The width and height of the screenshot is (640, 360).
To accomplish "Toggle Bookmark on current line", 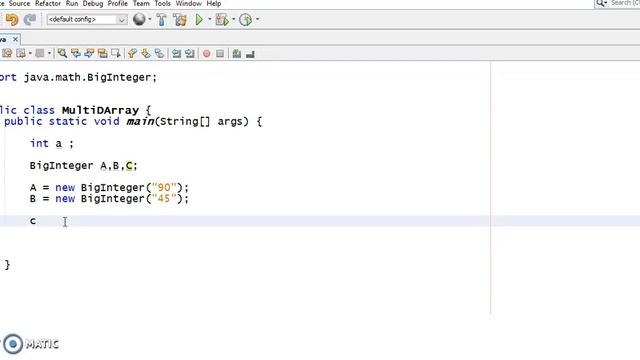I will (x=159, y=53).
